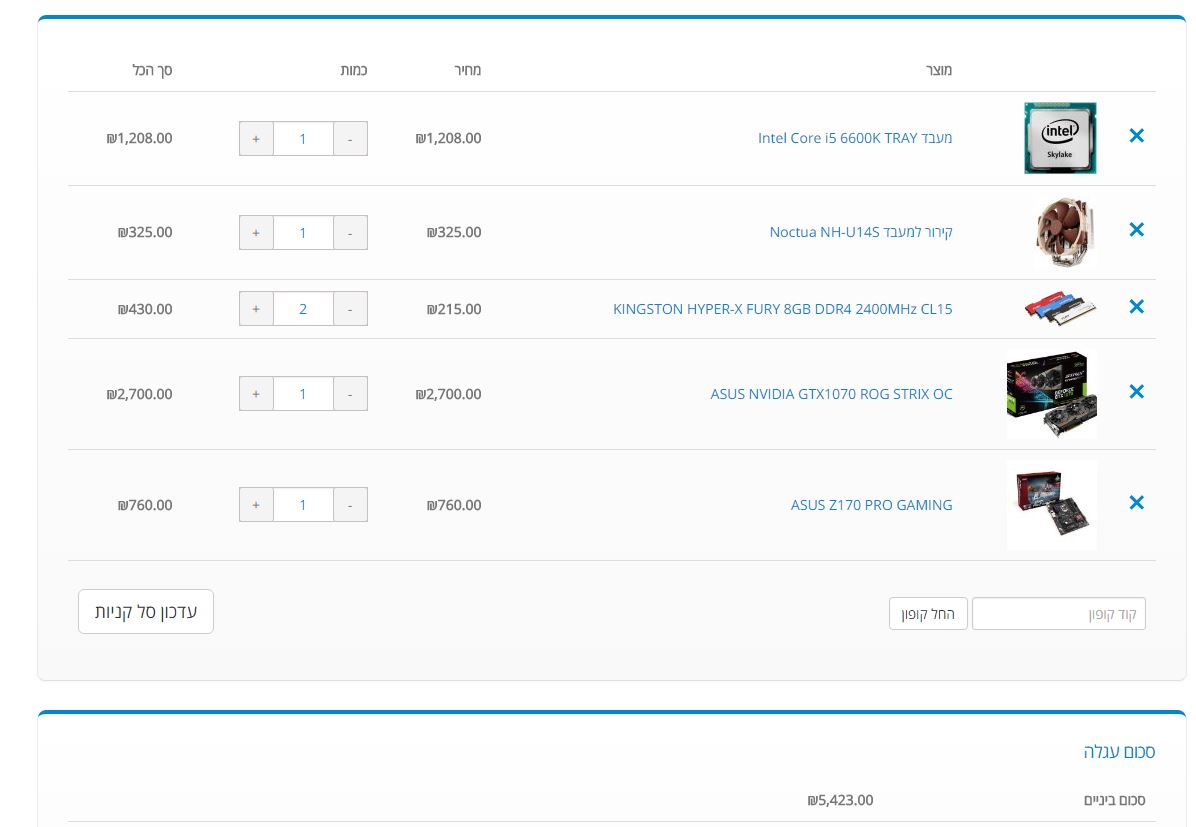This screenshot has width=1196, height=827.
Task: Remove Intel Core i5 6600K from cart
Action: tap(1136, 136)
